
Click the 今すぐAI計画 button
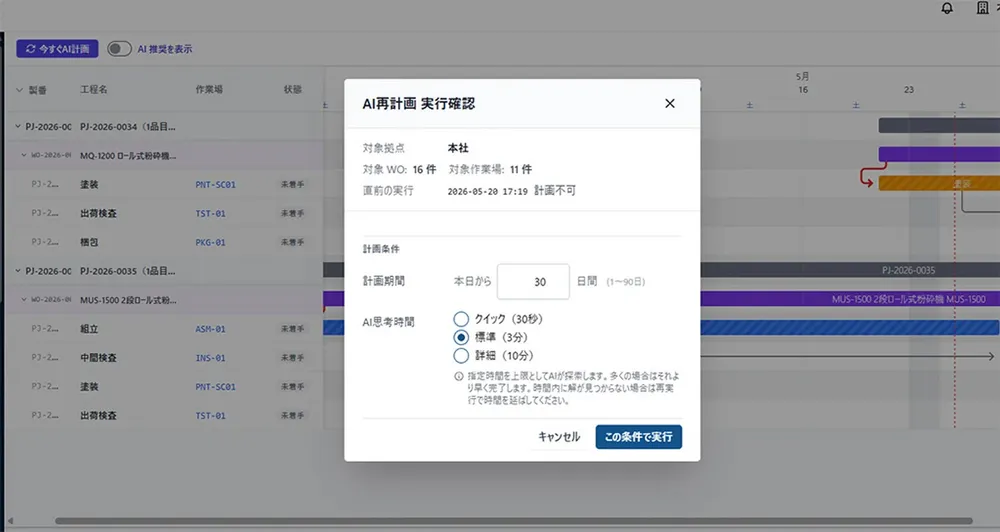tap(57, 48)
